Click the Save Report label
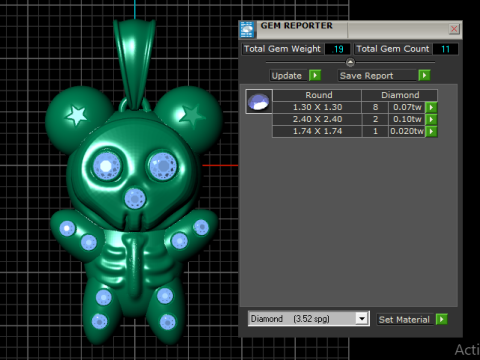 [377, 76]
